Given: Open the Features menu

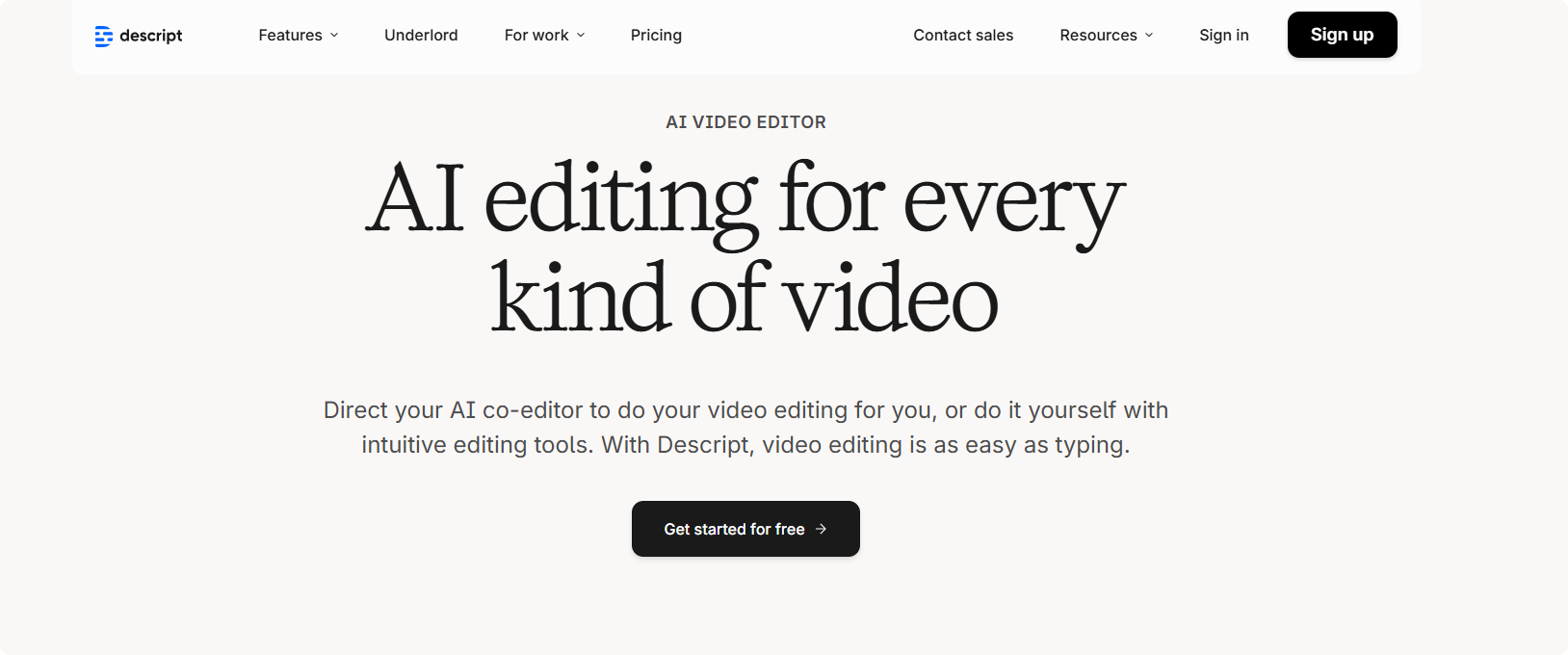Looking at the screenshot, I should pos(290,36).
